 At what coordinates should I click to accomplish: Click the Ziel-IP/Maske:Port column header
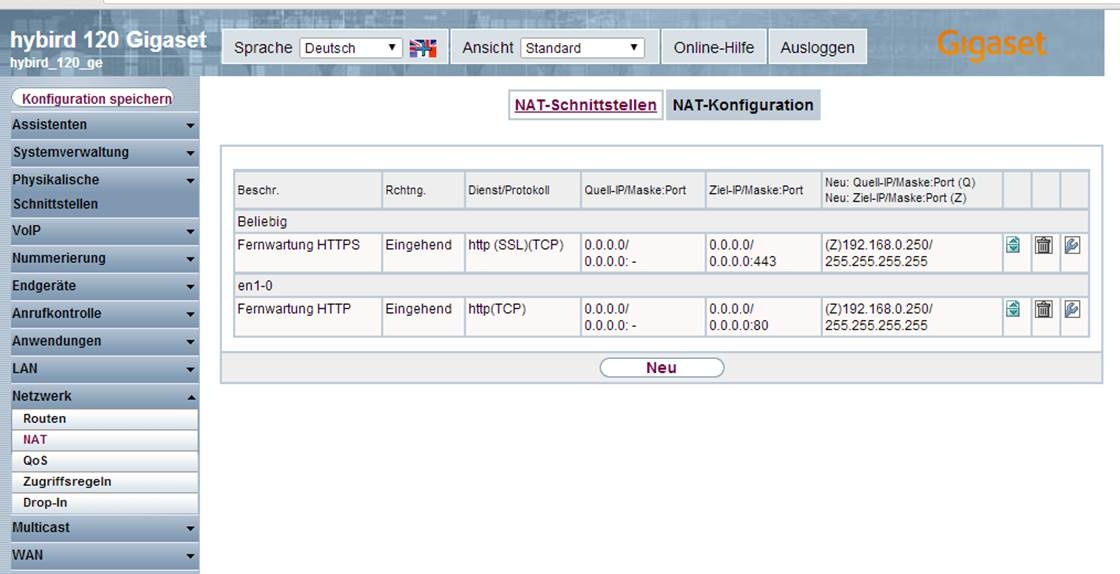763,190
